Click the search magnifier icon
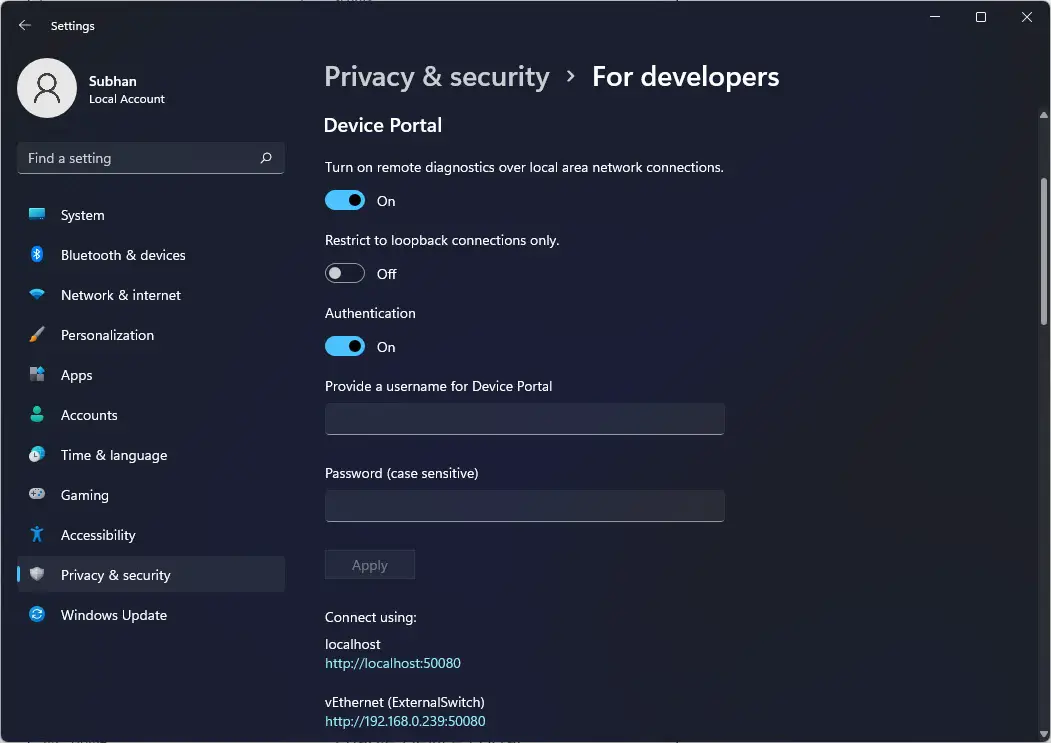This screenshot has height=743, width=1051. [x=266, y=158]
